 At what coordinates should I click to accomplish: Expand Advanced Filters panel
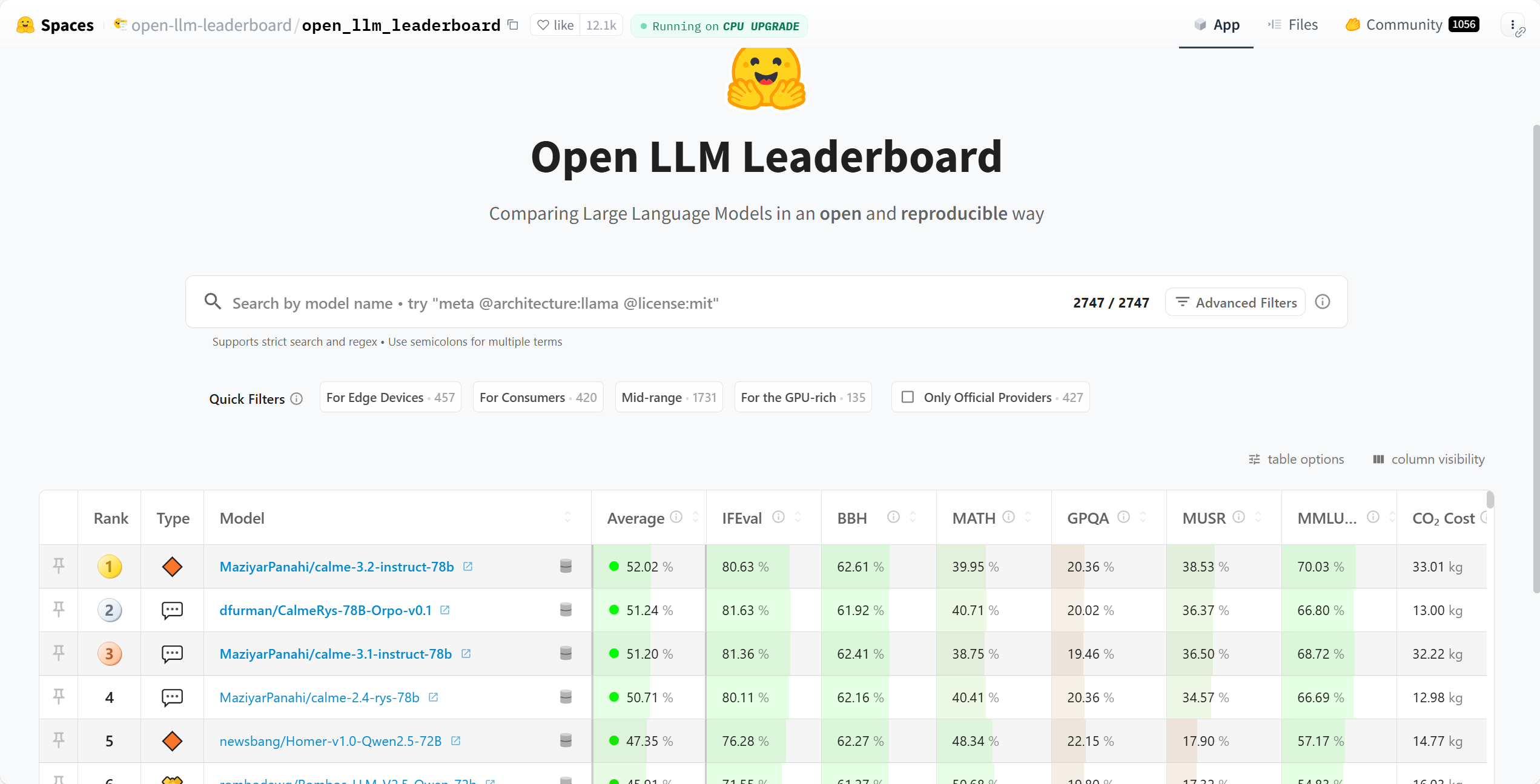[x=1235, y=302]
